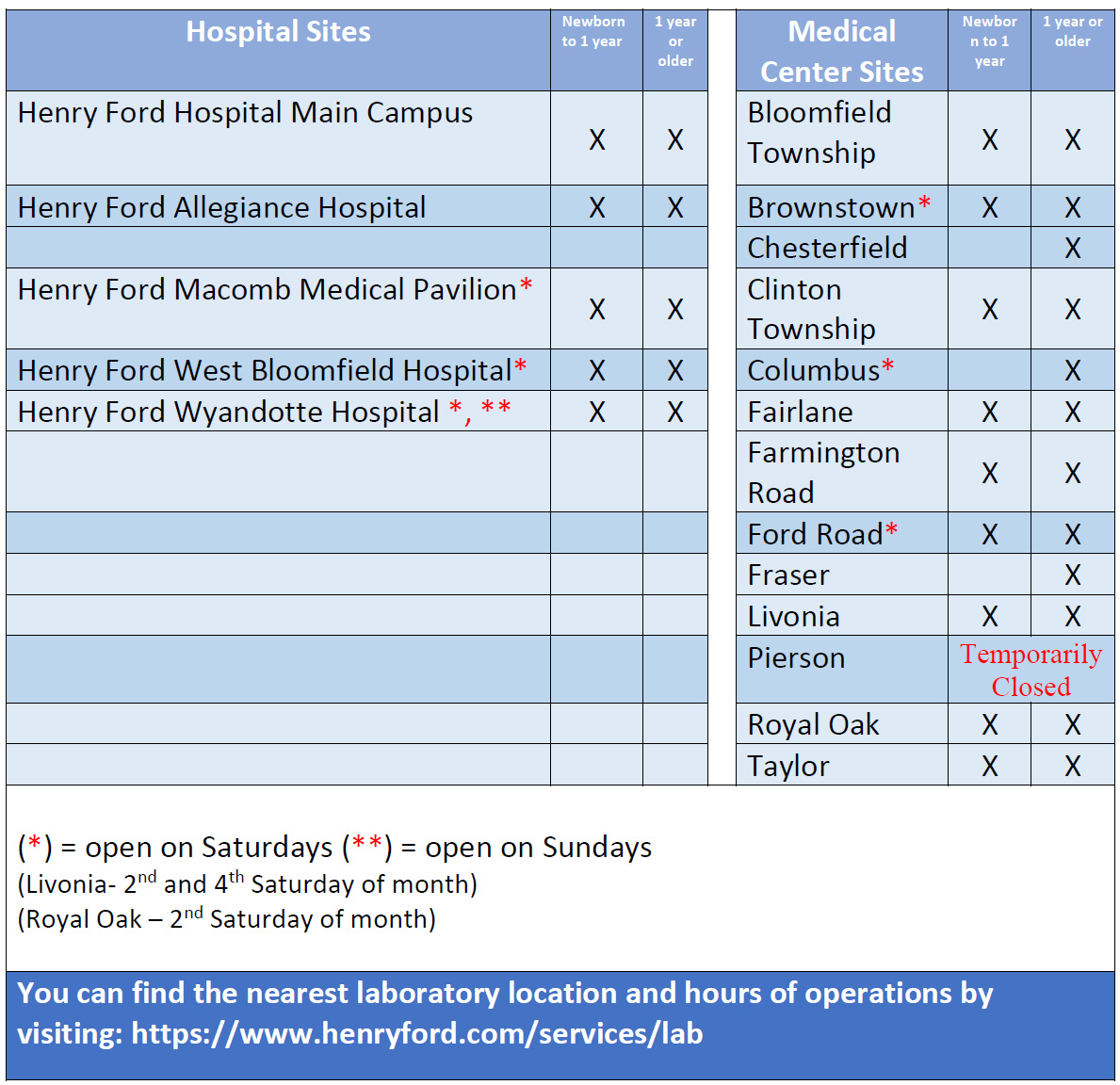Click the Medical Center Sites header
Viewport: 1120px width, 1085px height.
point(841,51)
